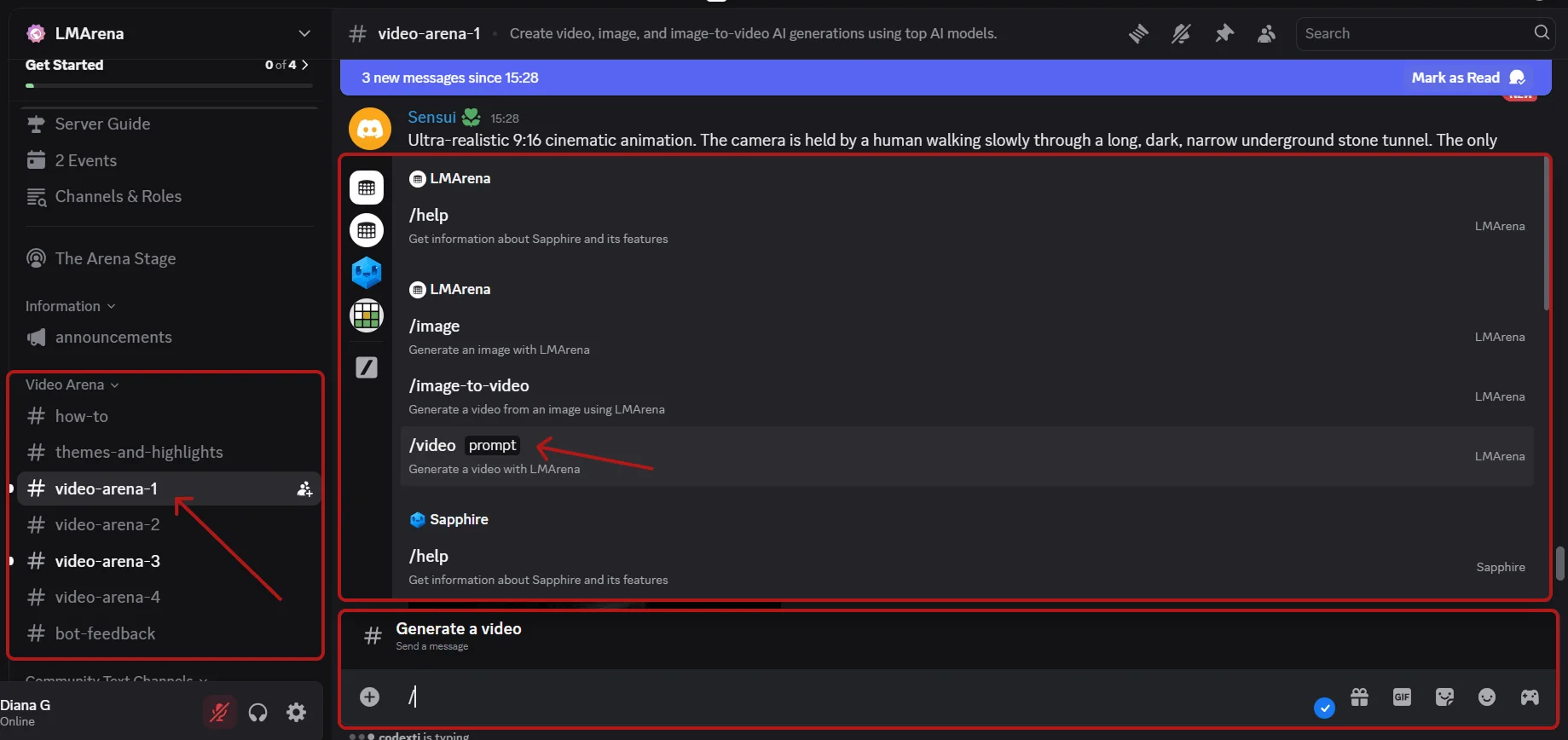The height and width of the screenshot is (740, 1568).
Task: Select the rounded-square LMArena app icon in command sidebar
Action: tap(367, 188)
